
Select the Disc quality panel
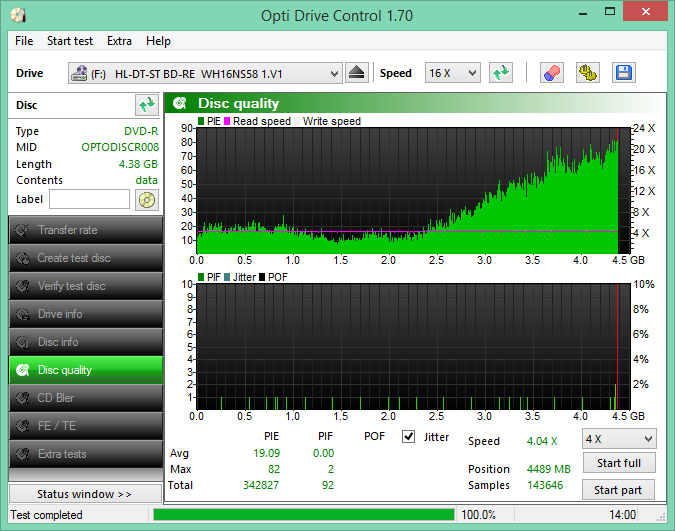point(86,370)
